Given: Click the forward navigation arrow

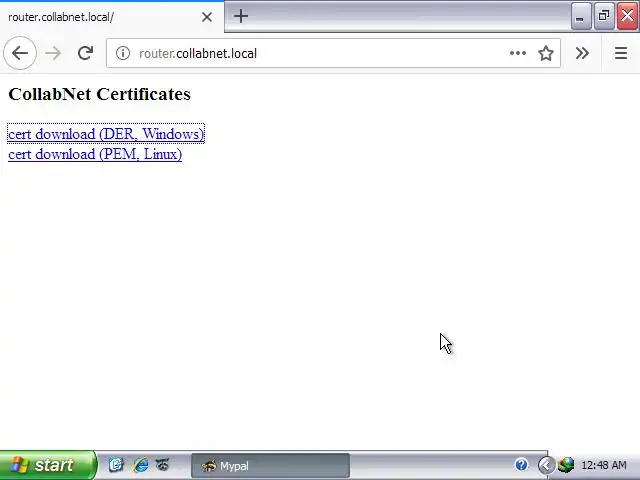Looking at the screenshot, I should (53, 53).
